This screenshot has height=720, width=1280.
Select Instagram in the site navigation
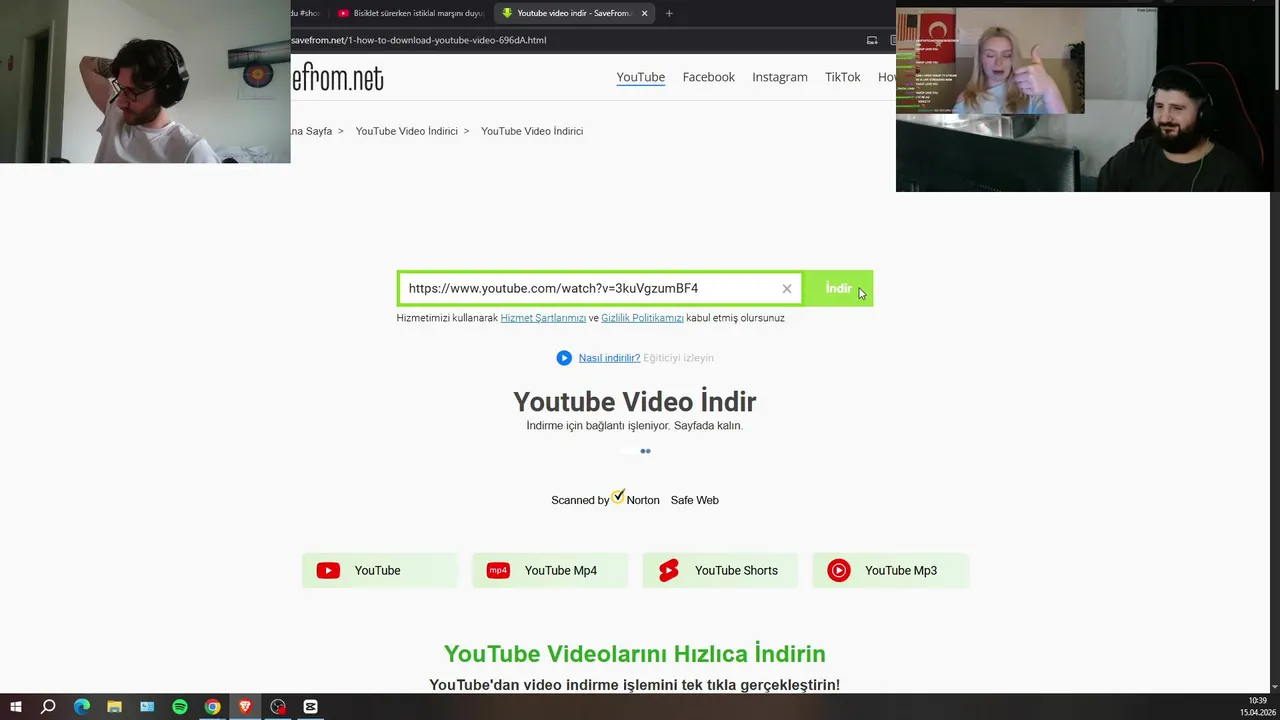[780, 77]
